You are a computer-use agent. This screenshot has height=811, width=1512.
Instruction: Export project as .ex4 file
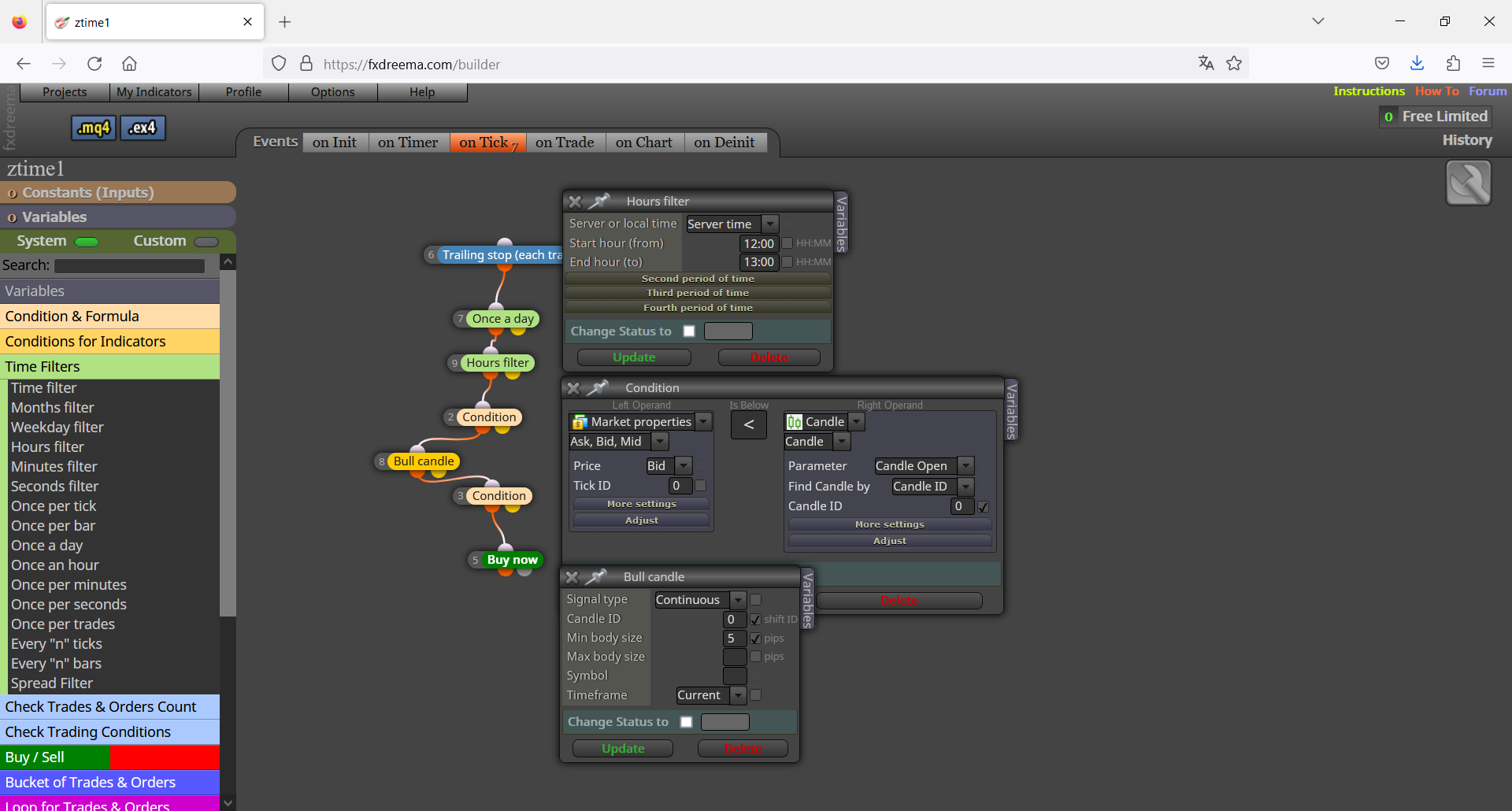click(143, 128)
